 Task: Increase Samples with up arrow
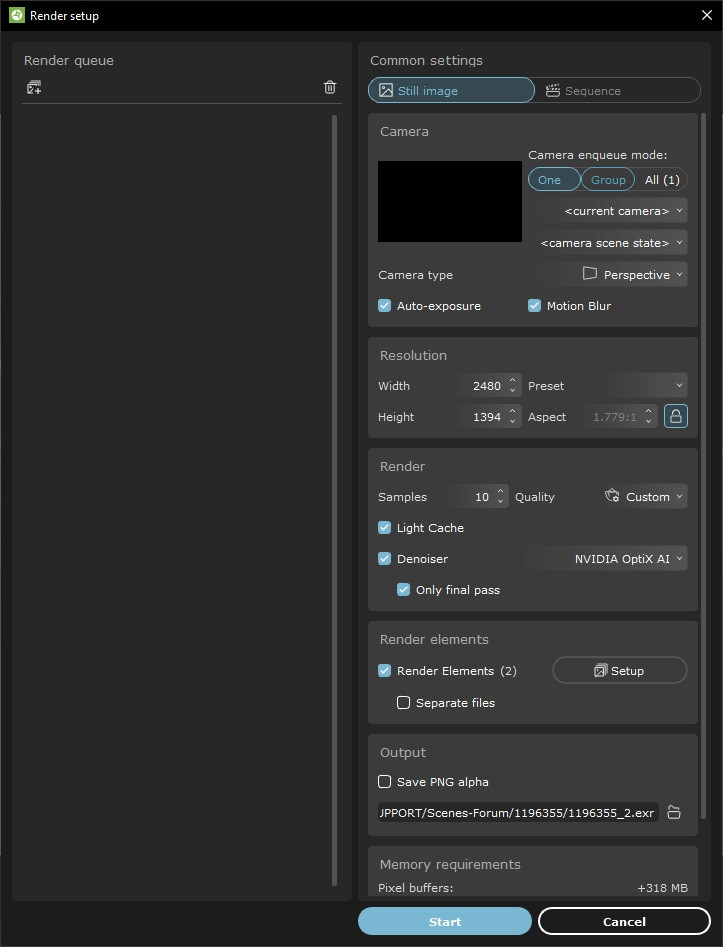[500, 491]
